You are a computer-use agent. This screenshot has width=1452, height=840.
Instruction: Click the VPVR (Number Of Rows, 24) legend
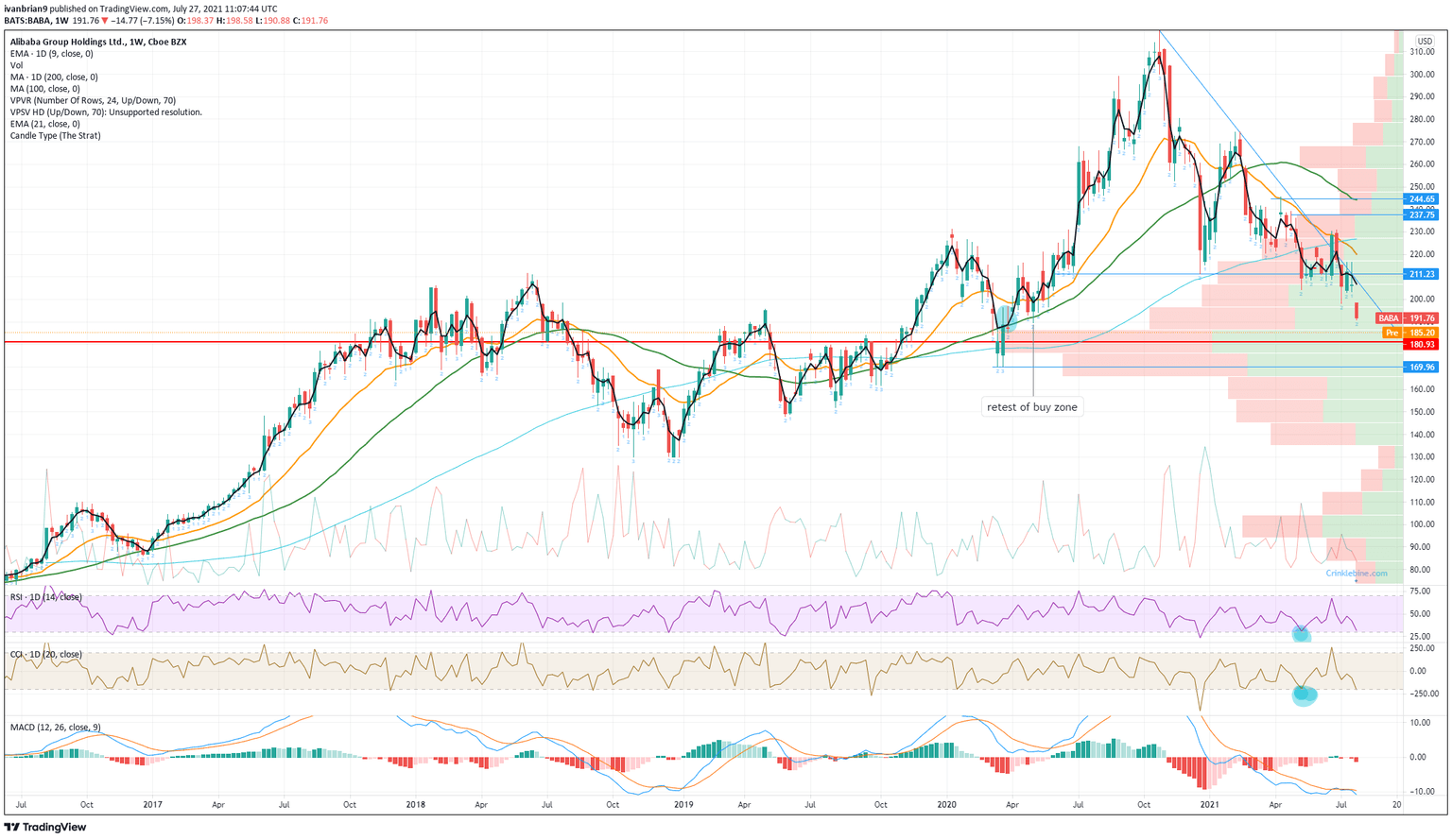click(93, 100)
